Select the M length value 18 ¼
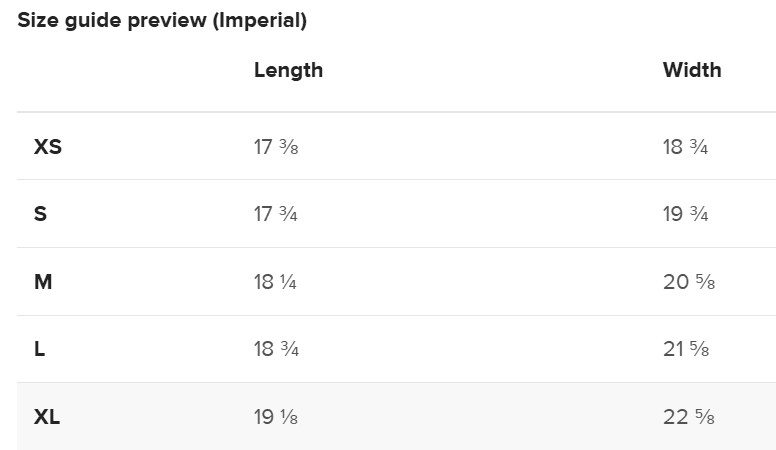Viewport: 776px width, 450px height. (x=275, y=282)
